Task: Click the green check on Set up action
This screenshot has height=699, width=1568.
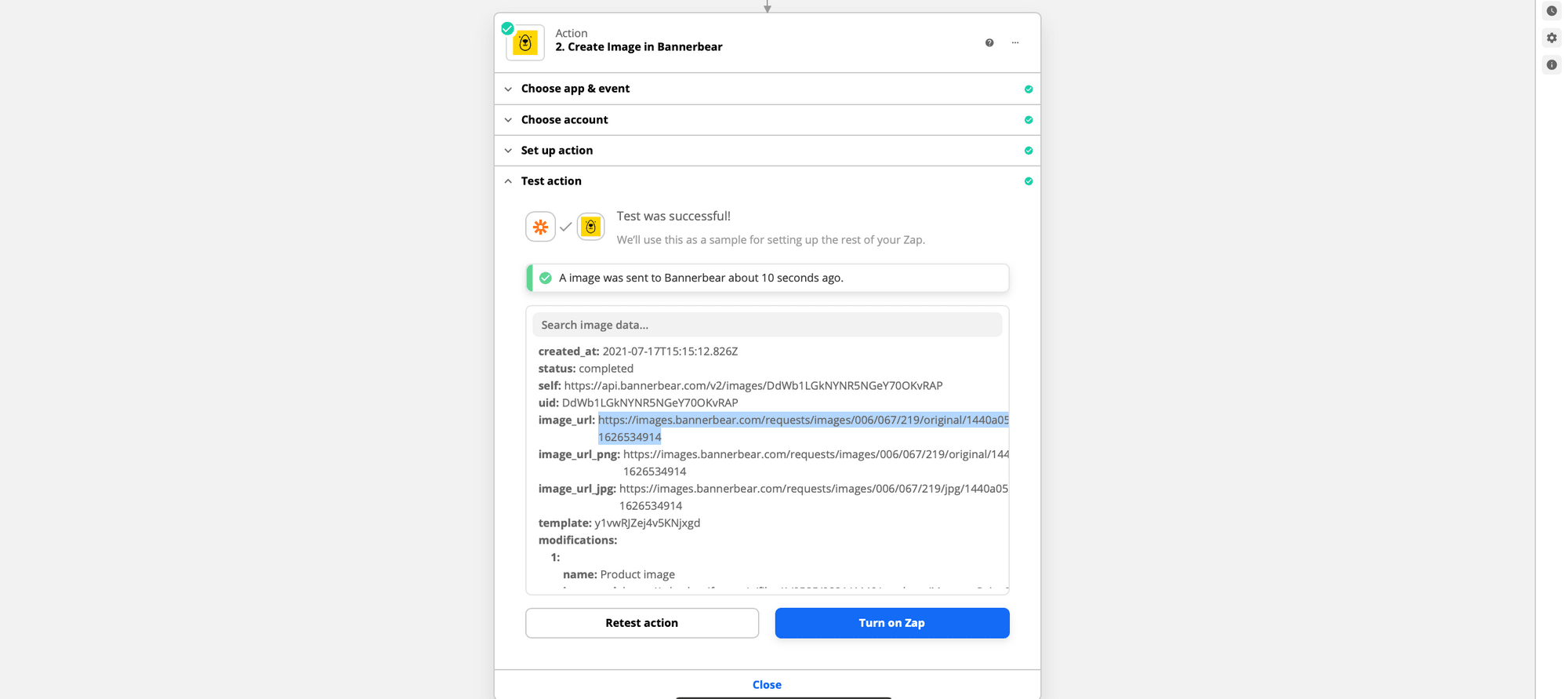Action: (1029, 151)
